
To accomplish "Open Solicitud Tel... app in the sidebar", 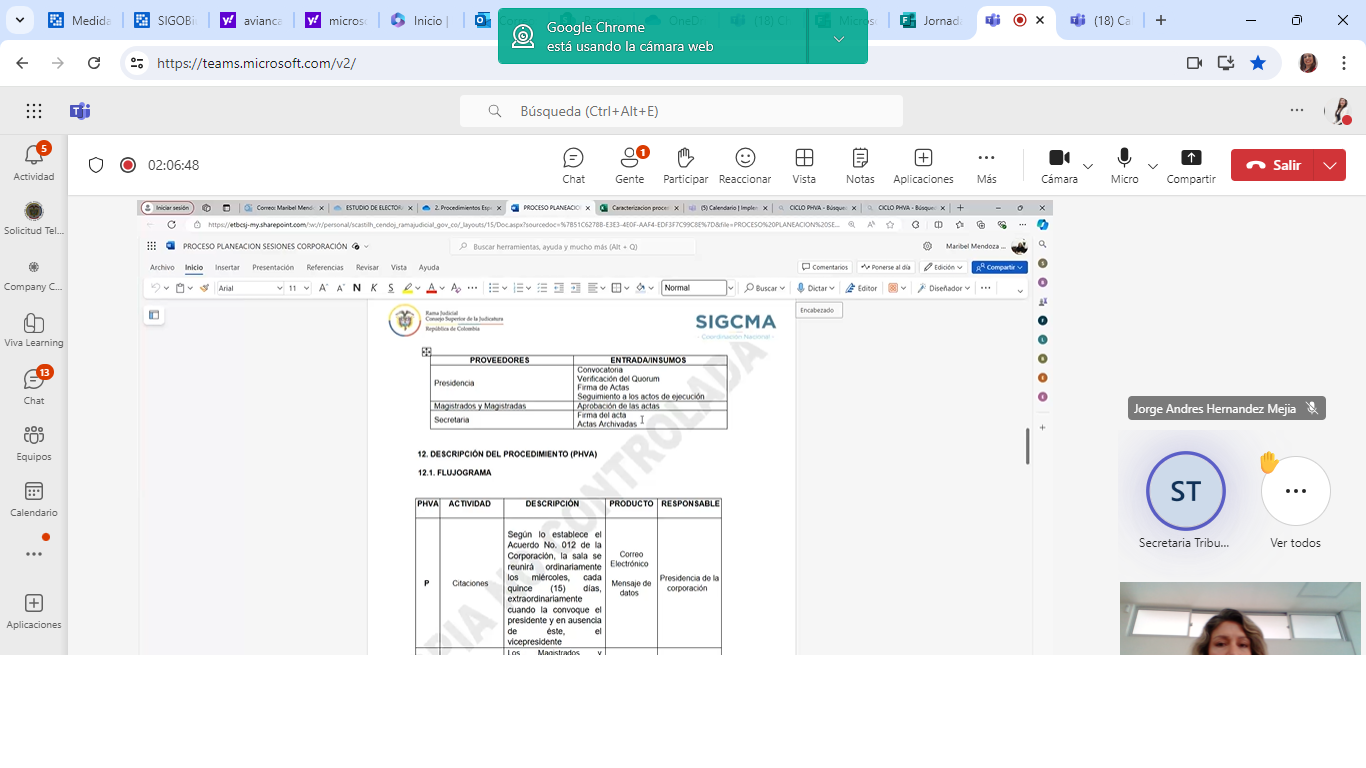I will (34, 218).
